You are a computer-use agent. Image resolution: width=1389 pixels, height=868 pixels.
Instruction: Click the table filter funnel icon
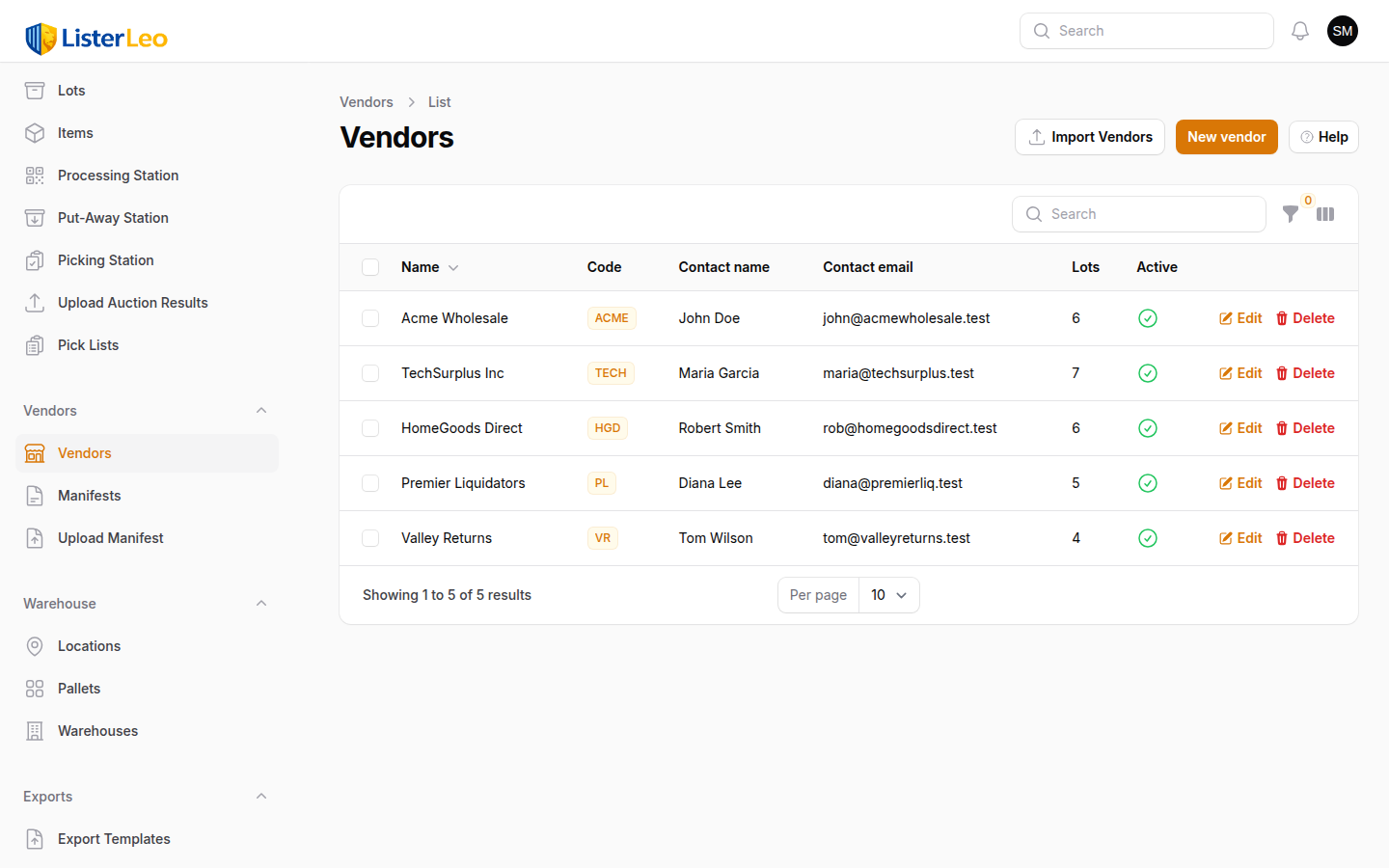pyautogui.click(x=1290, y=214)
